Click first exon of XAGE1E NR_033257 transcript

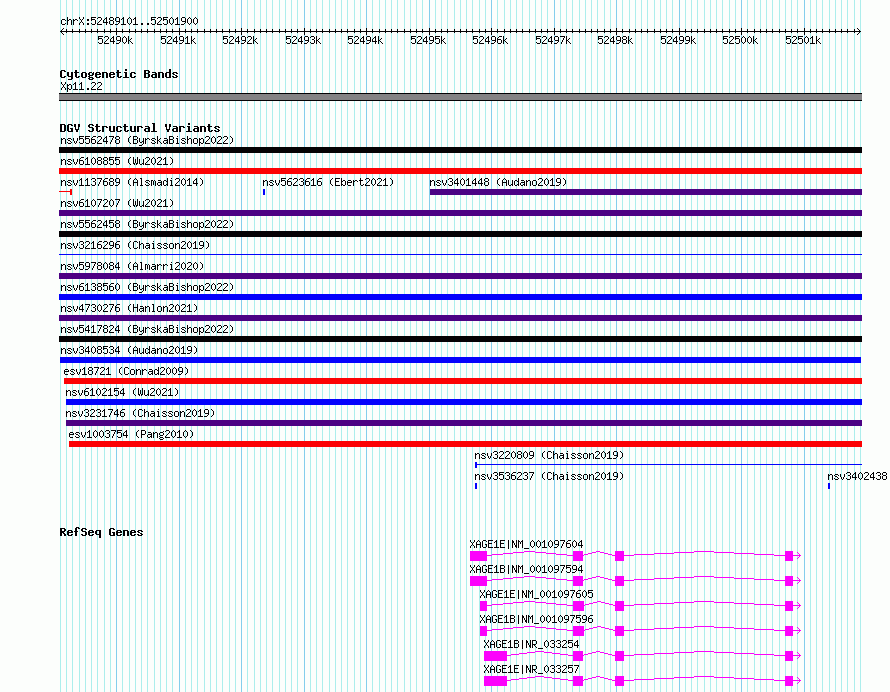pyautogui.click(x=495, y=681)
